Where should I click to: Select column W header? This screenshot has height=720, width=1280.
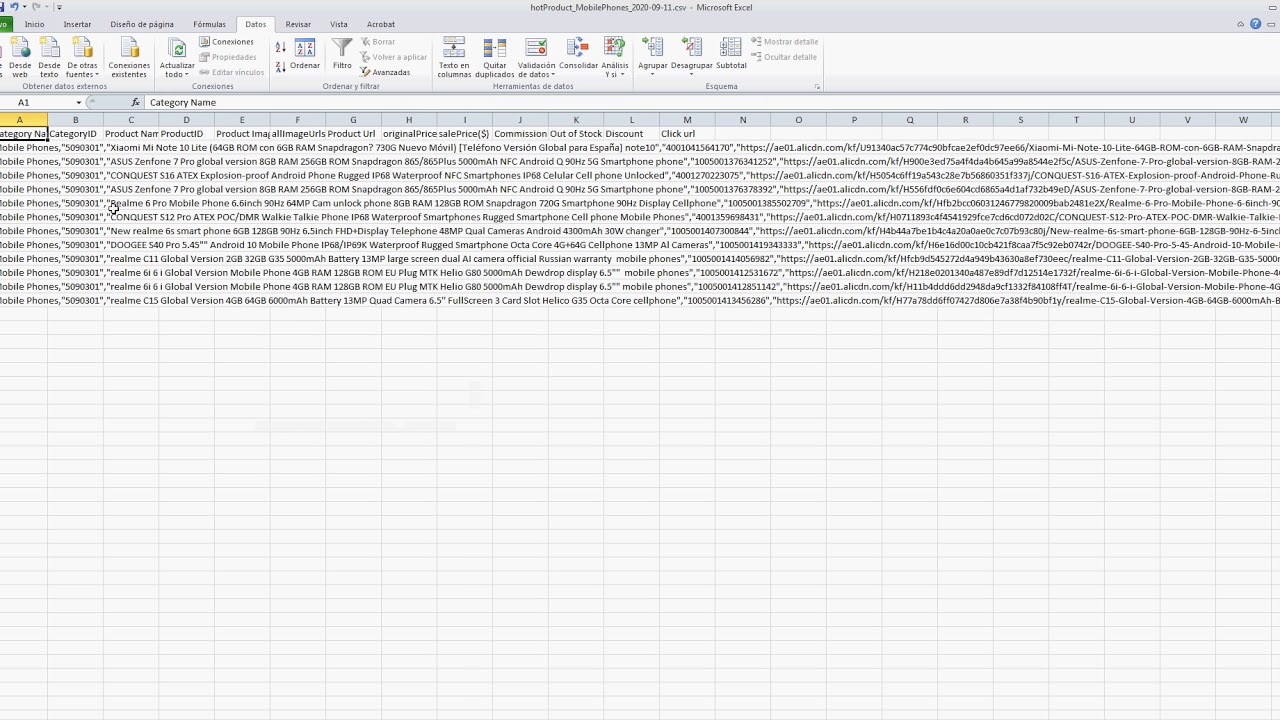(1243, 120)
